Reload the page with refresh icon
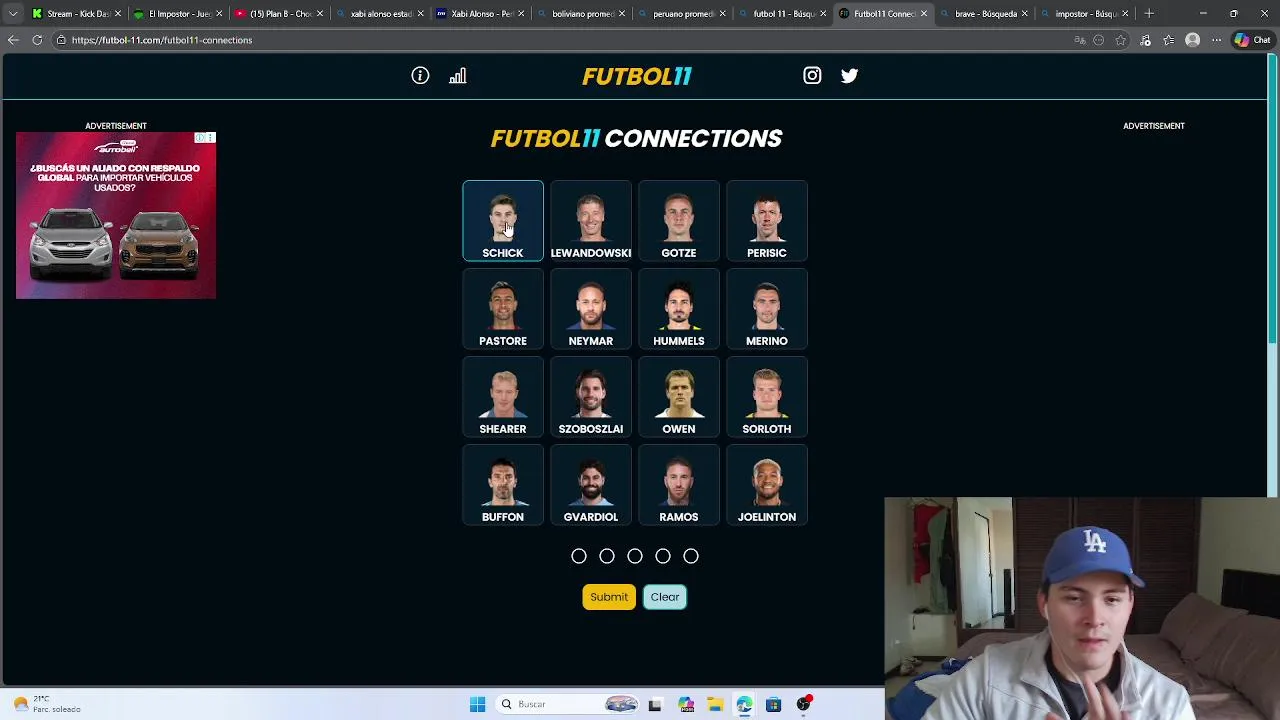 click(37, 40)
